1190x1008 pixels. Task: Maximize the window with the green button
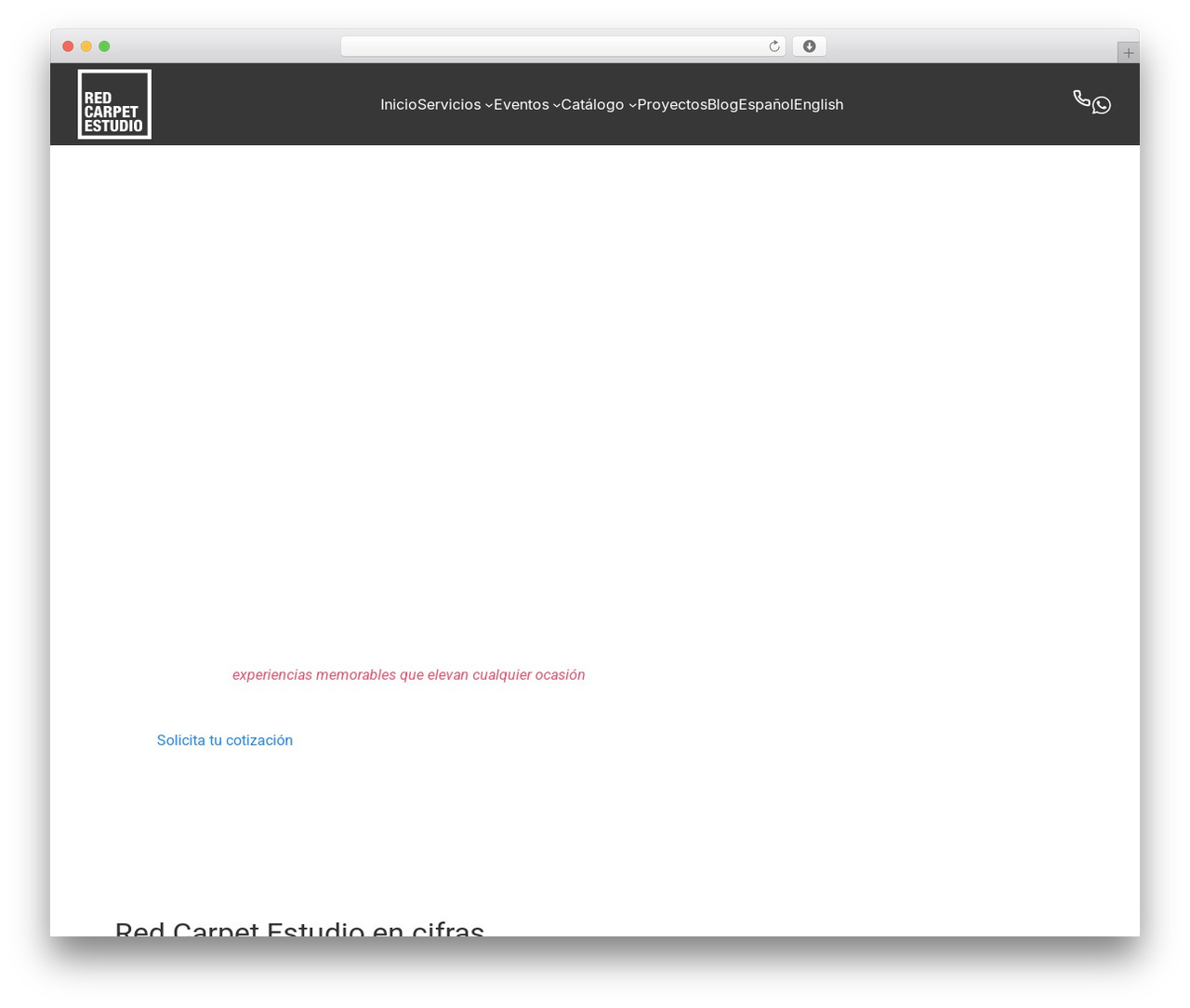click(104, 46)
